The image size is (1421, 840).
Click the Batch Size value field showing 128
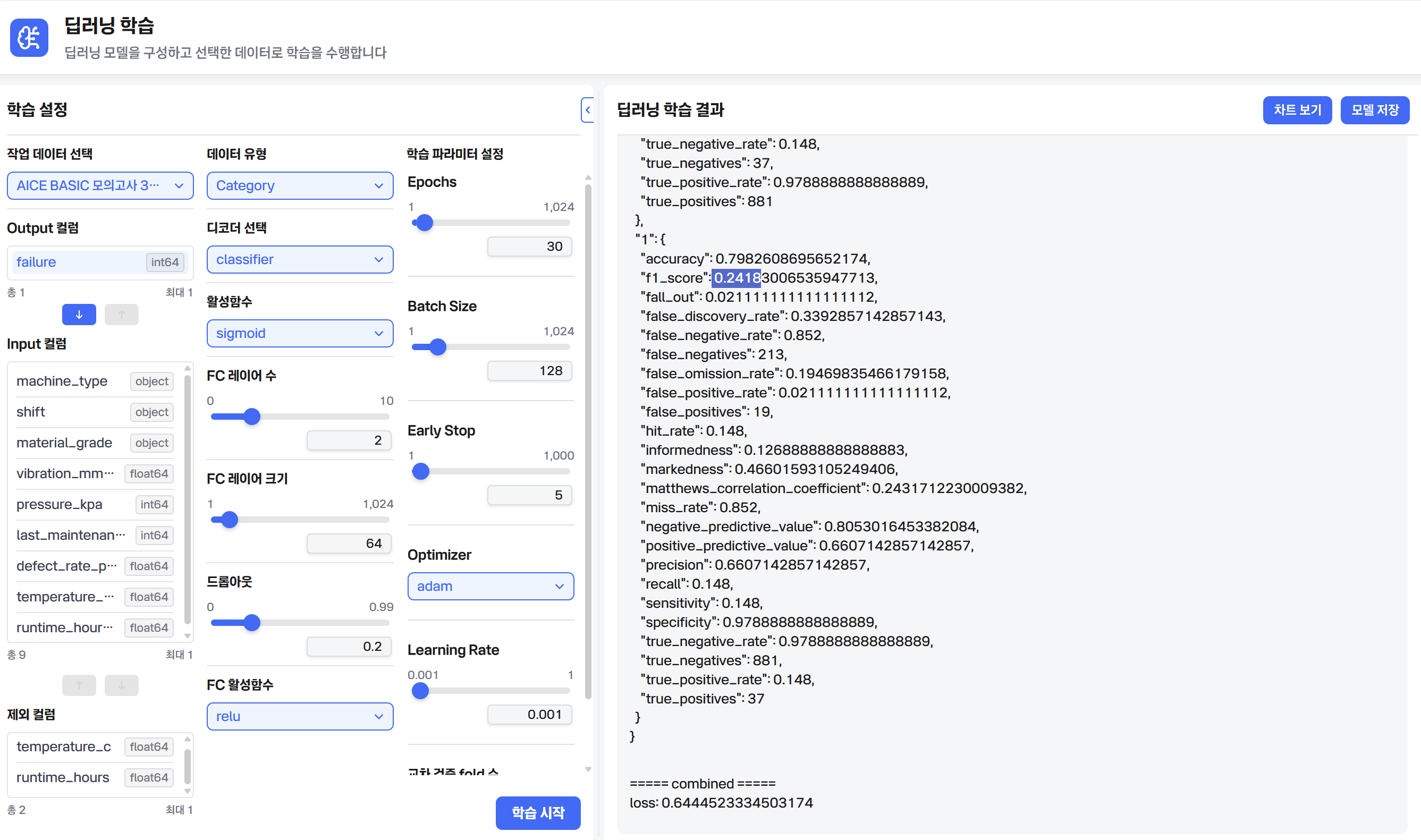[x=529, y=371]
